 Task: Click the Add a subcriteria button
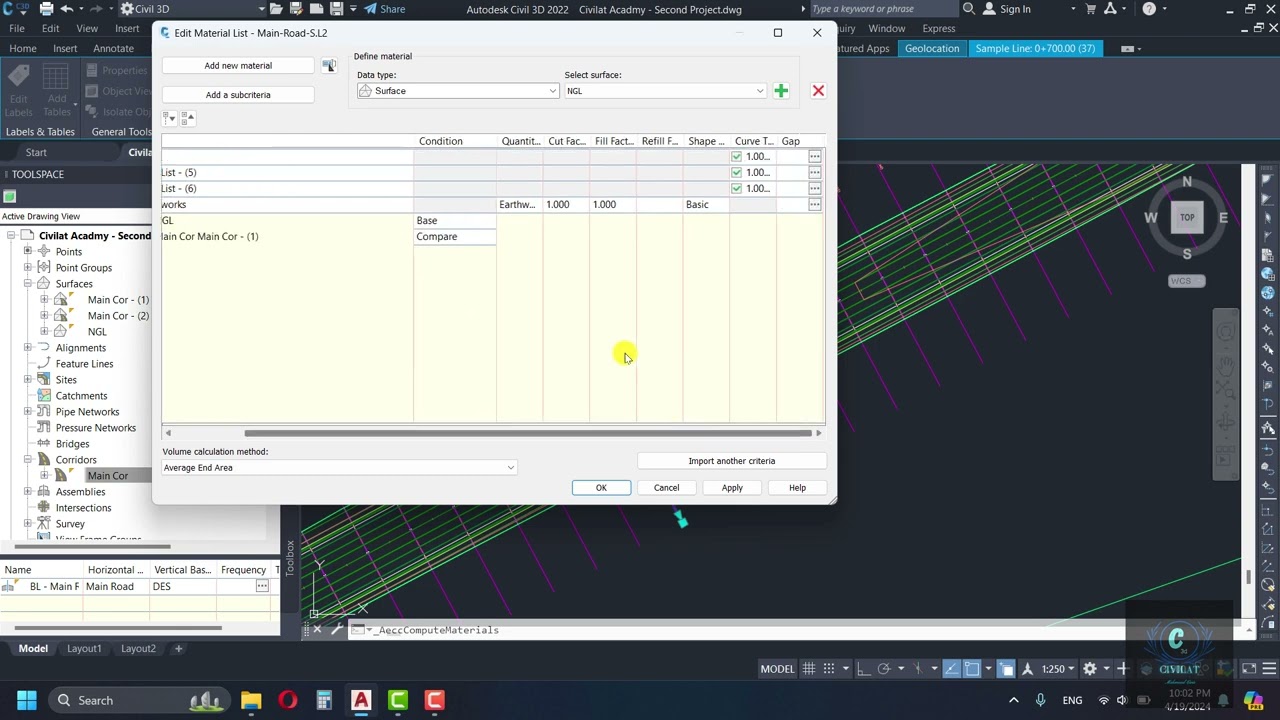point(238,95)
